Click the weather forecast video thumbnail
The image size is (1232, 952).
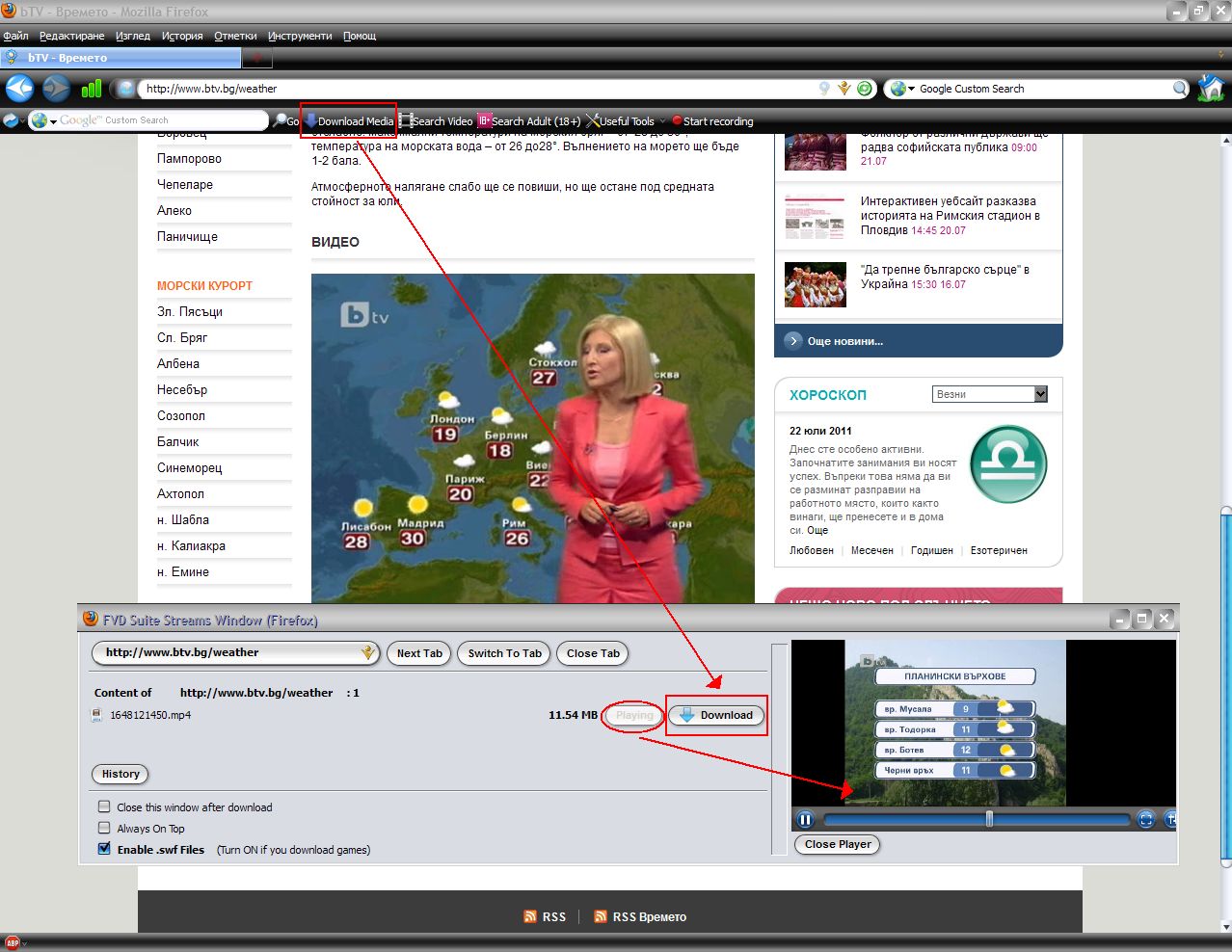[533, 438]
